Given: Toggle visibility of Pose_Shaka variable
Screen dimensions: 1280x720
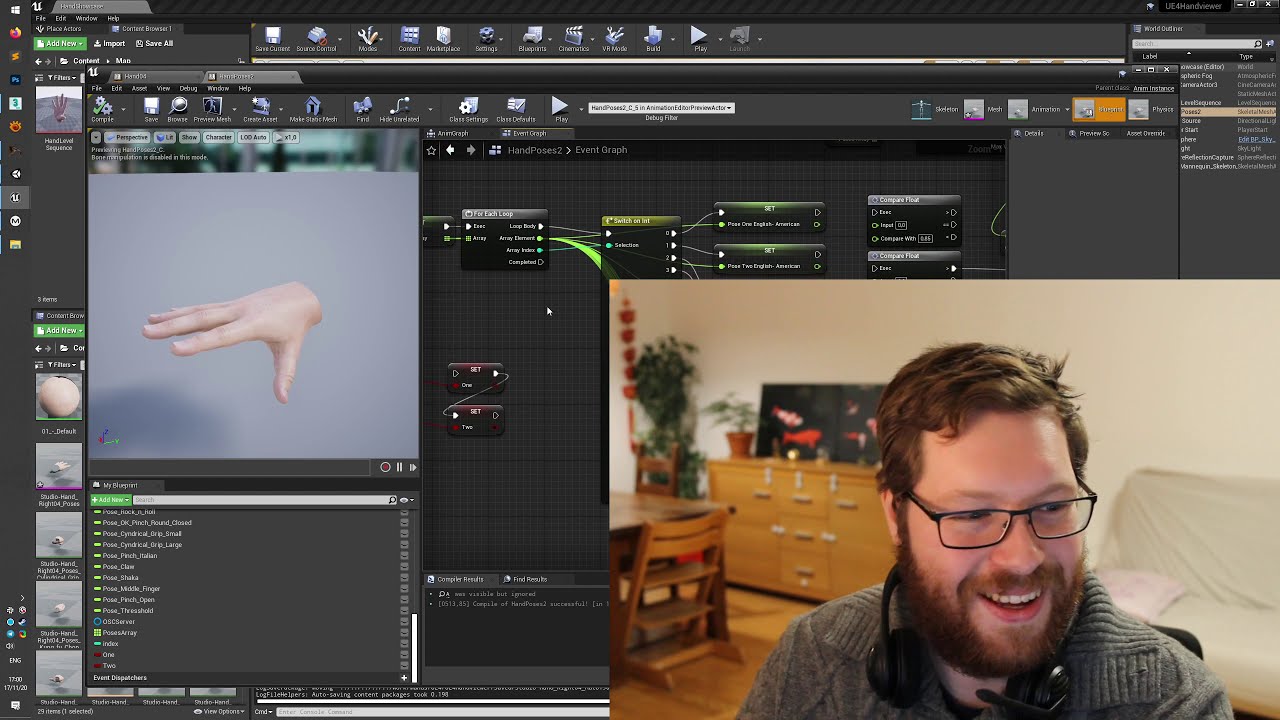Looking at the screenshot, I should pyautogui.click(x=404, y=578).
